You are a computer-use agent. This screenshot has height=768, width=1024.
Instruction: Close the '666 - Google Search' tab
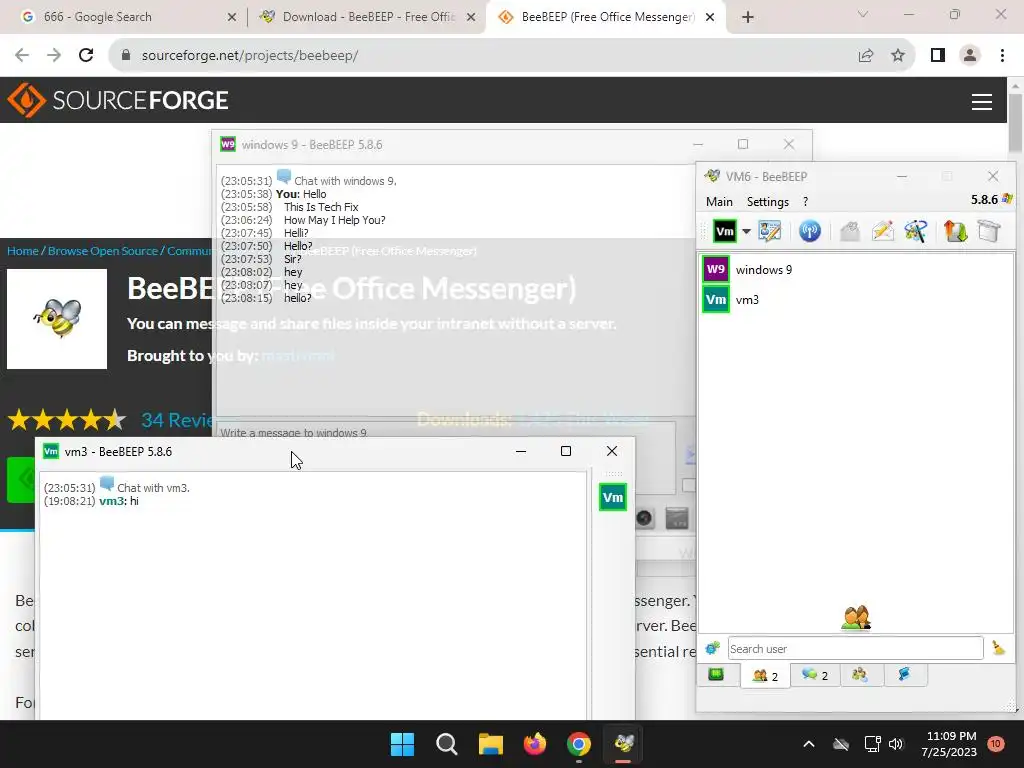232,17
